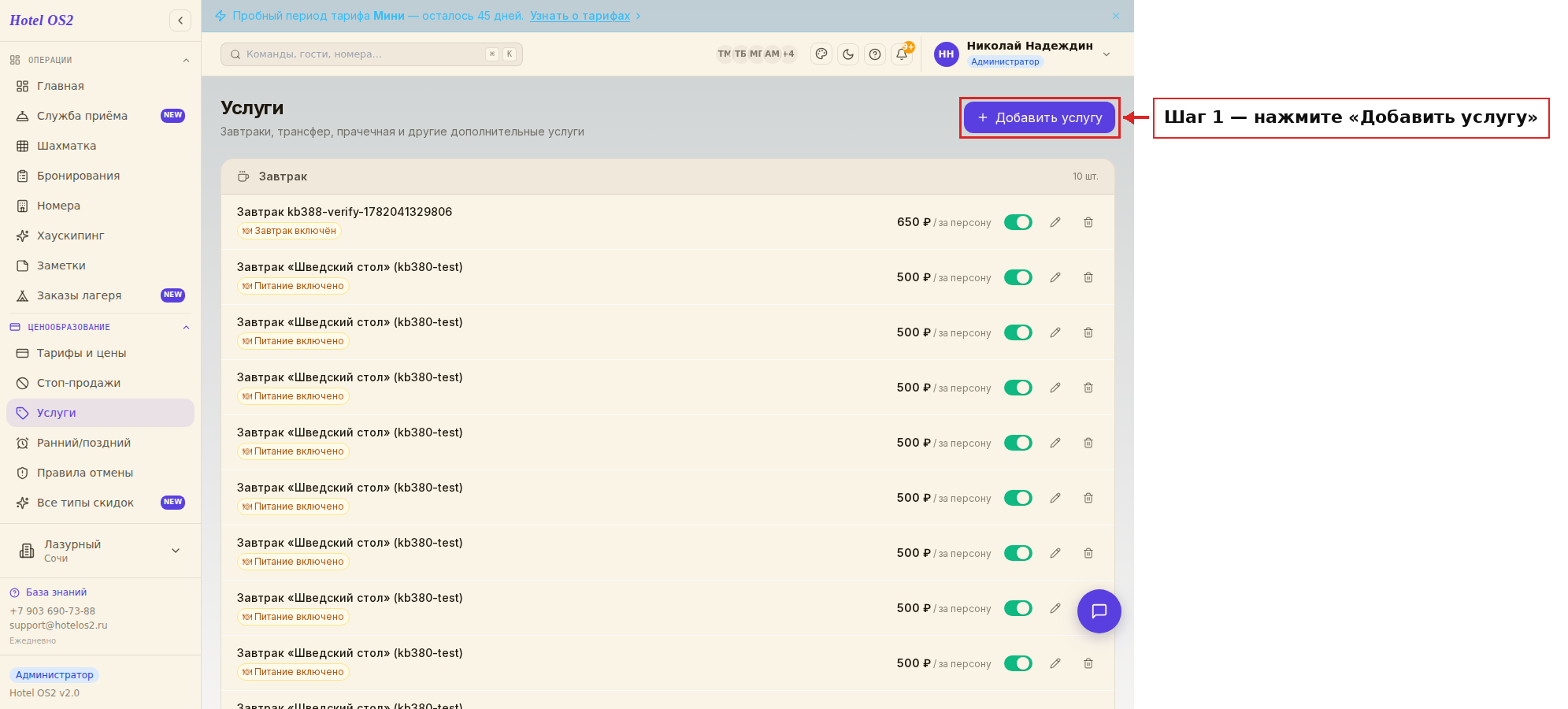Edit the Завтрак kb388-verify service

1055,222
